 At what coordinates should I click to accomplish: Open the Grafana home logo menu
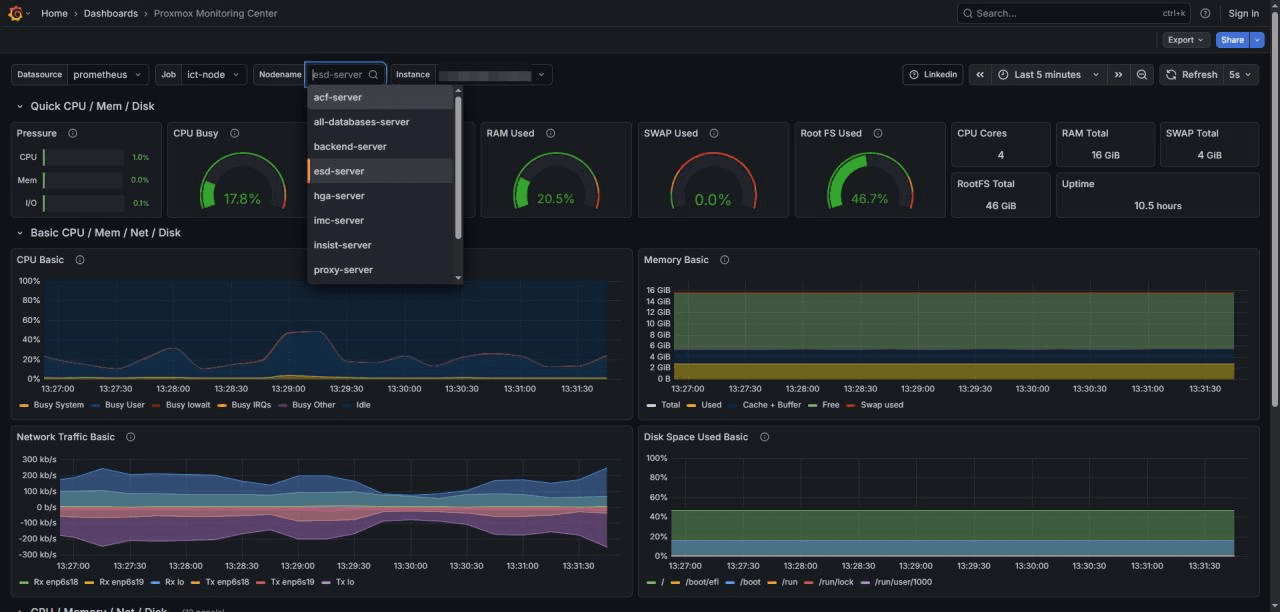pyautogui.click(x=16, y=13)
